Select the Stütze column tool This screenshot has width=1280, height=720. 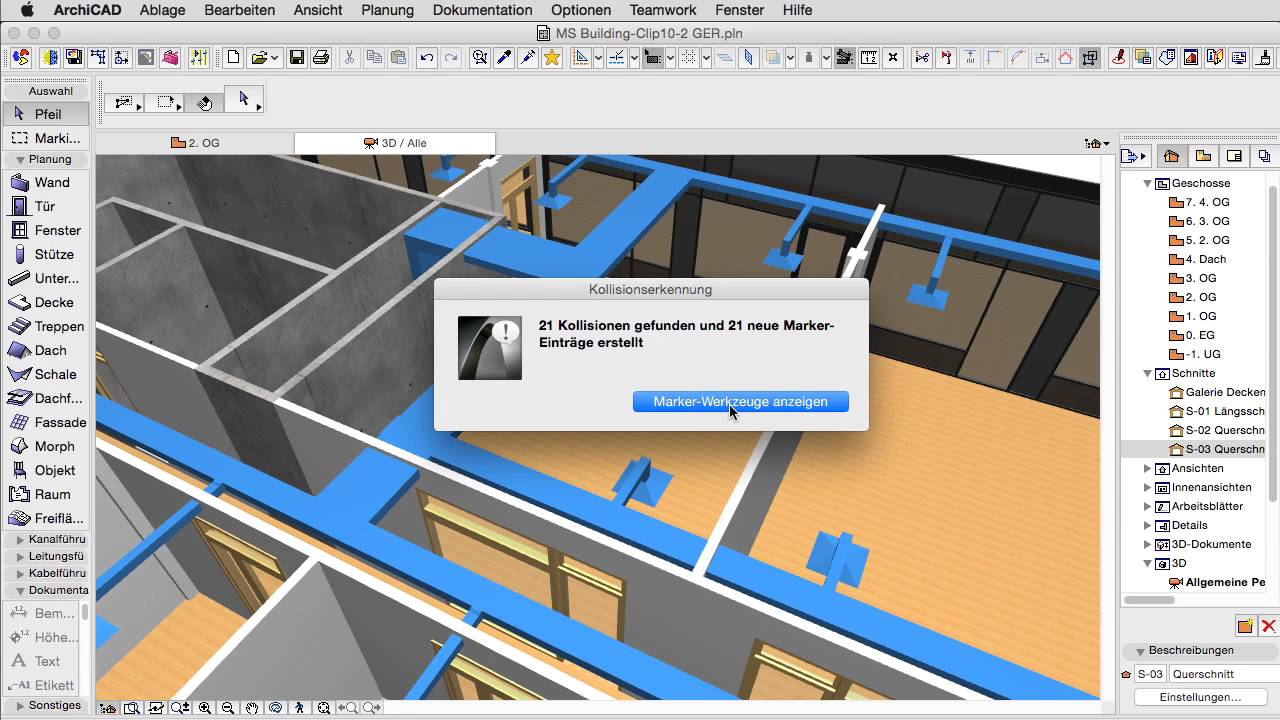tap(46, 254)
